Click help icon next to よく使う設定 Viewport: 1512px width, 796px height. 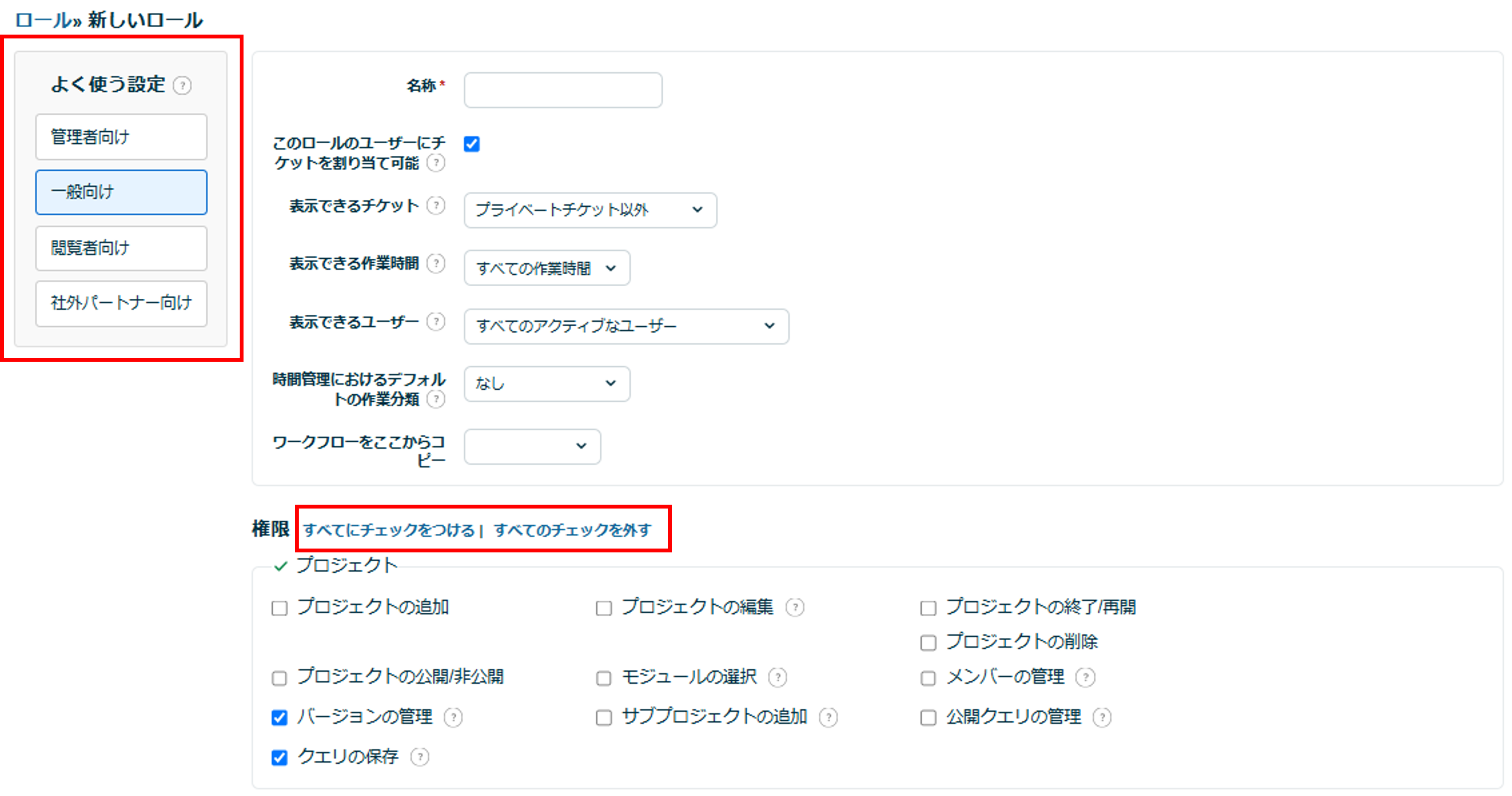click(x=183, y=86)
